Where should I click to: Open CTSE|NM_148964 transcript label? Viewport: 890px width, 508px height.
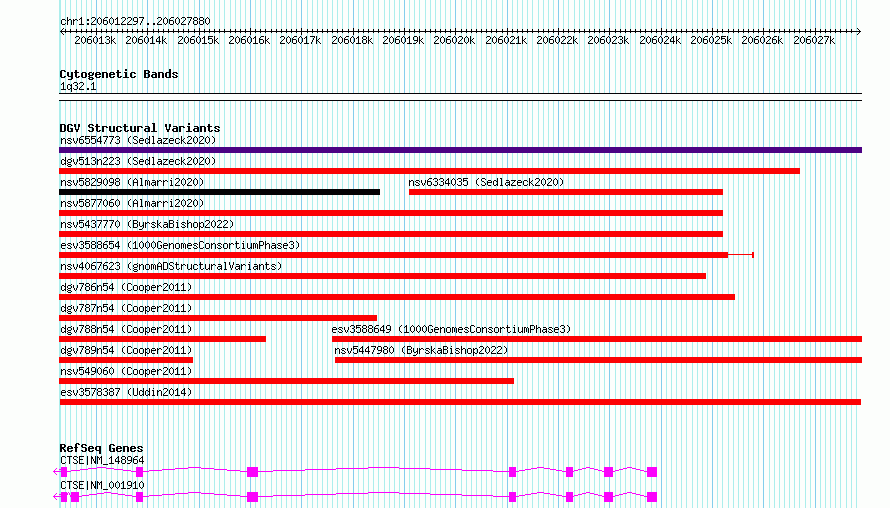click(102, 460)
